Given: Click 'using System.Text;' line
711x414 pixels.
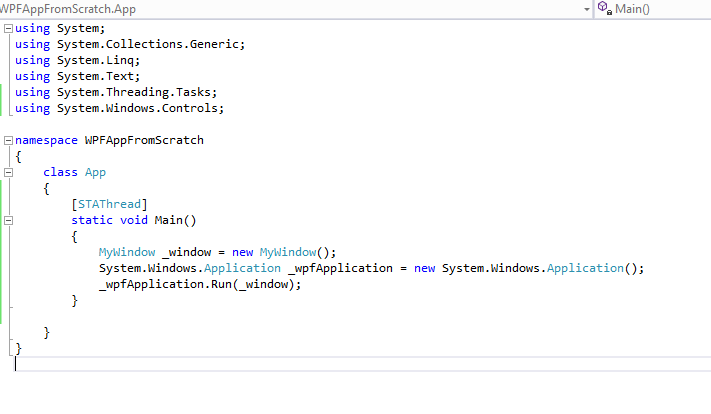Looking at the screenshot, I should coord(78,76).
